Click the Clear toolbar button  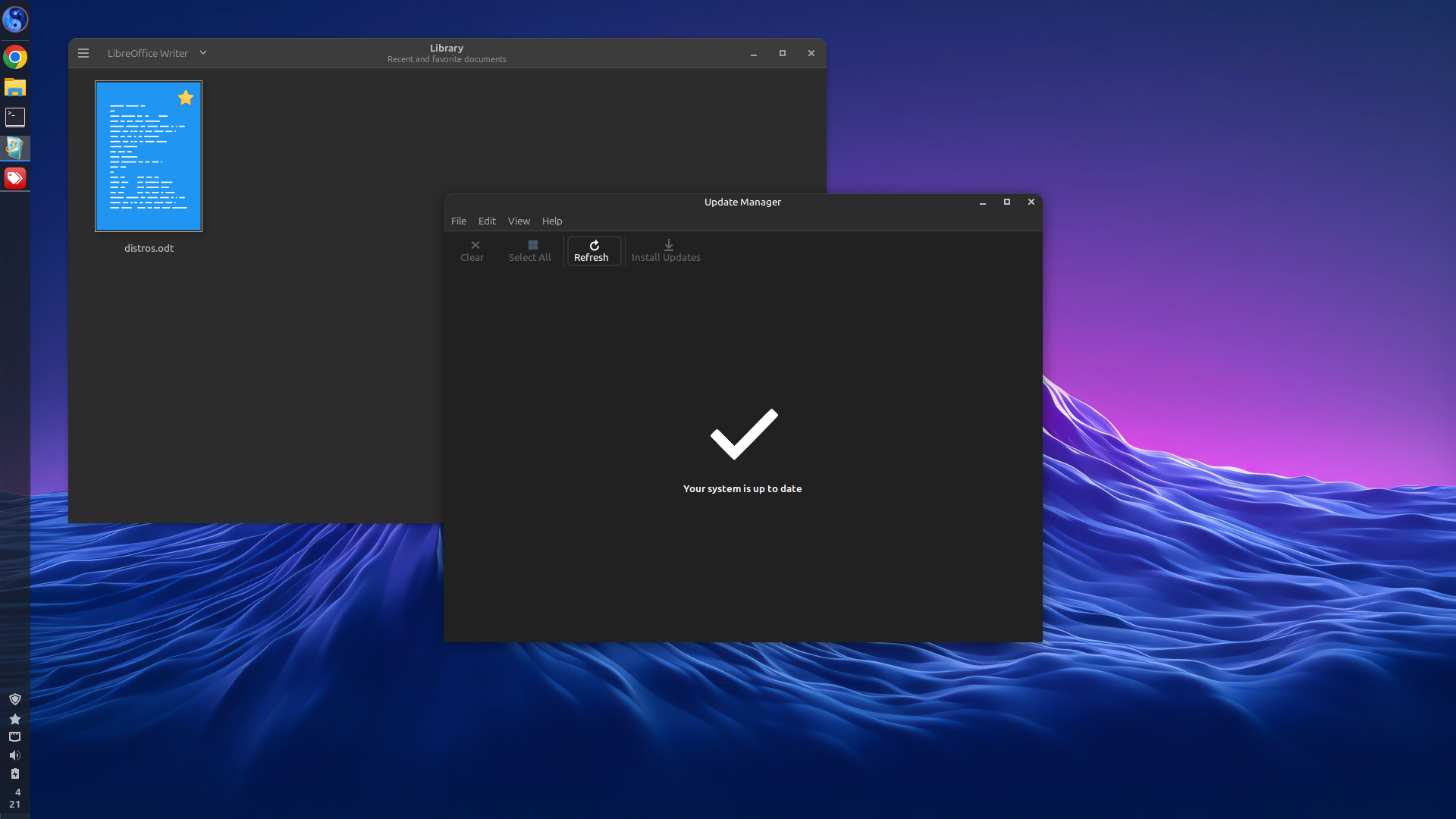tap(472, 251)
